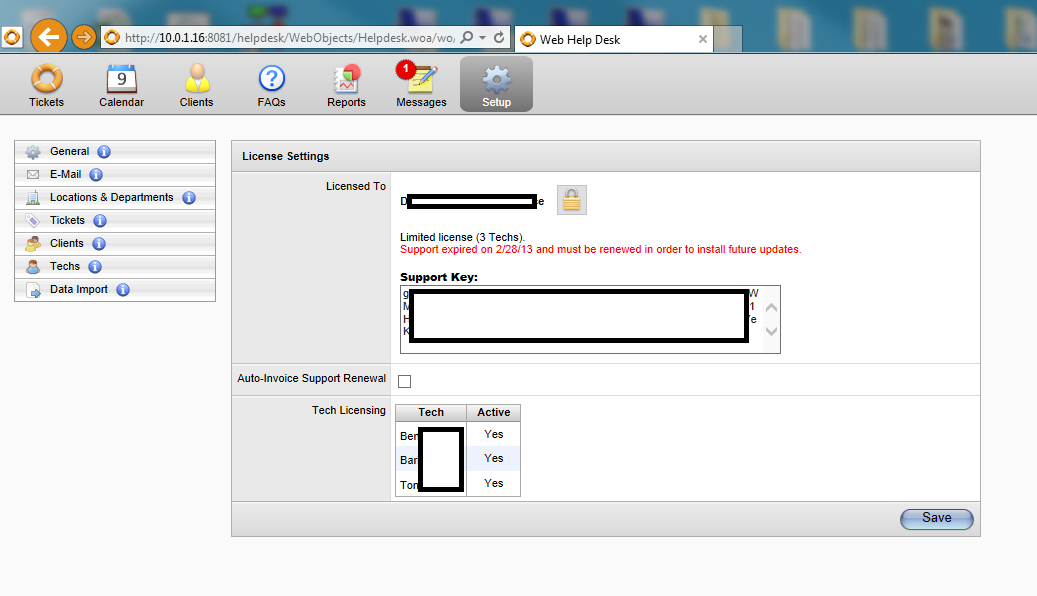Show info tooltip next to General
The image size is (1037, 596).
pos(104,151)
